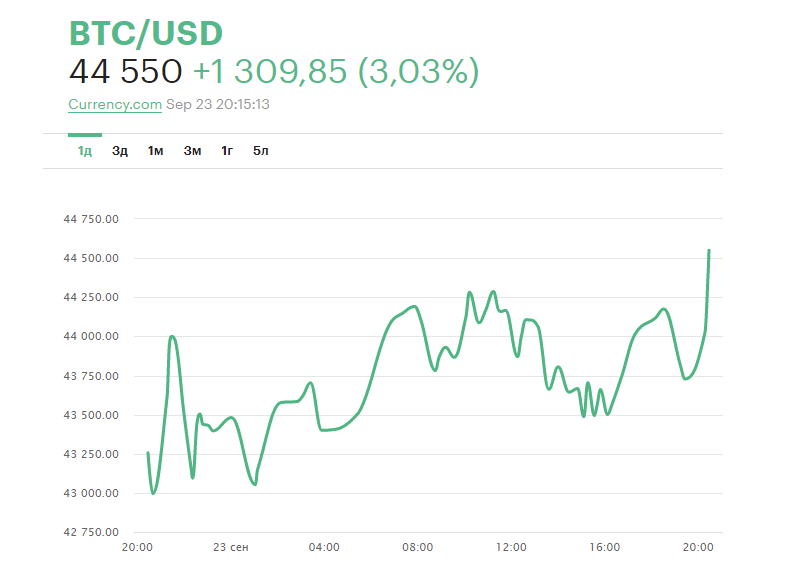
Task: Click the current price 44 550
Action: pos(126,72)
